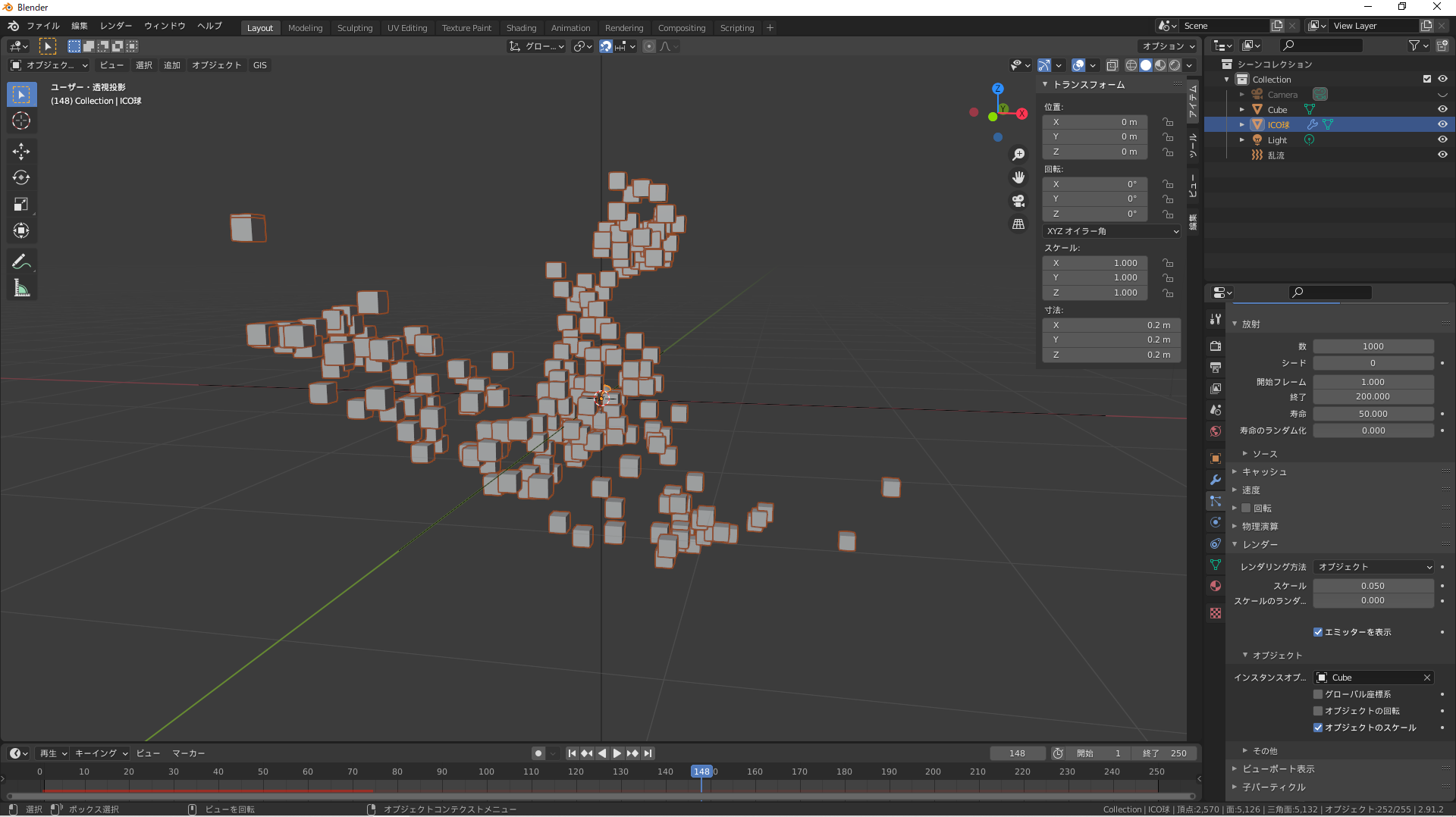Open the Particle properties tab icon
1456x817 pixels.
click(x=1216, y=501)
